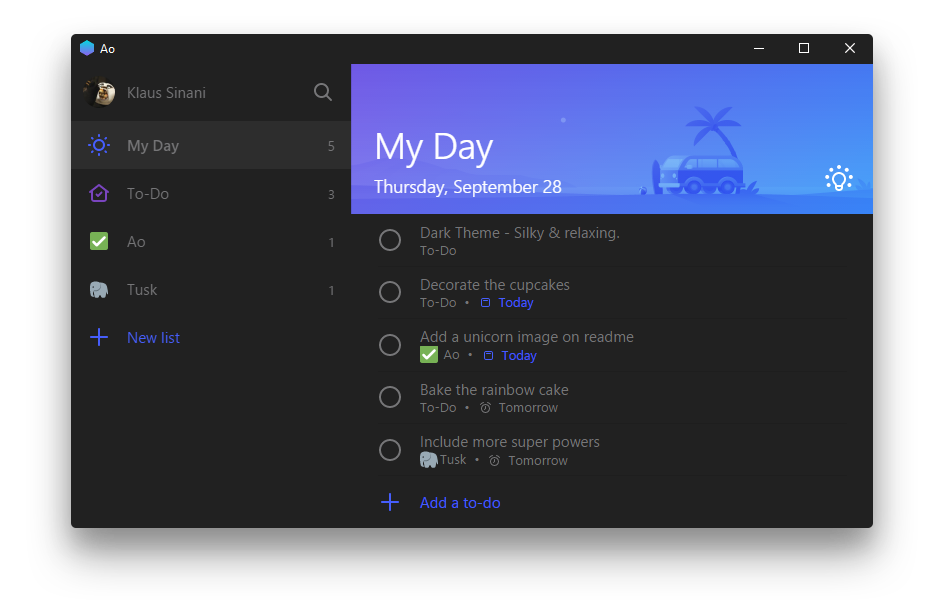Click New list link
The height and width of the screenshot is (612, 944).
tap(154, 338)
